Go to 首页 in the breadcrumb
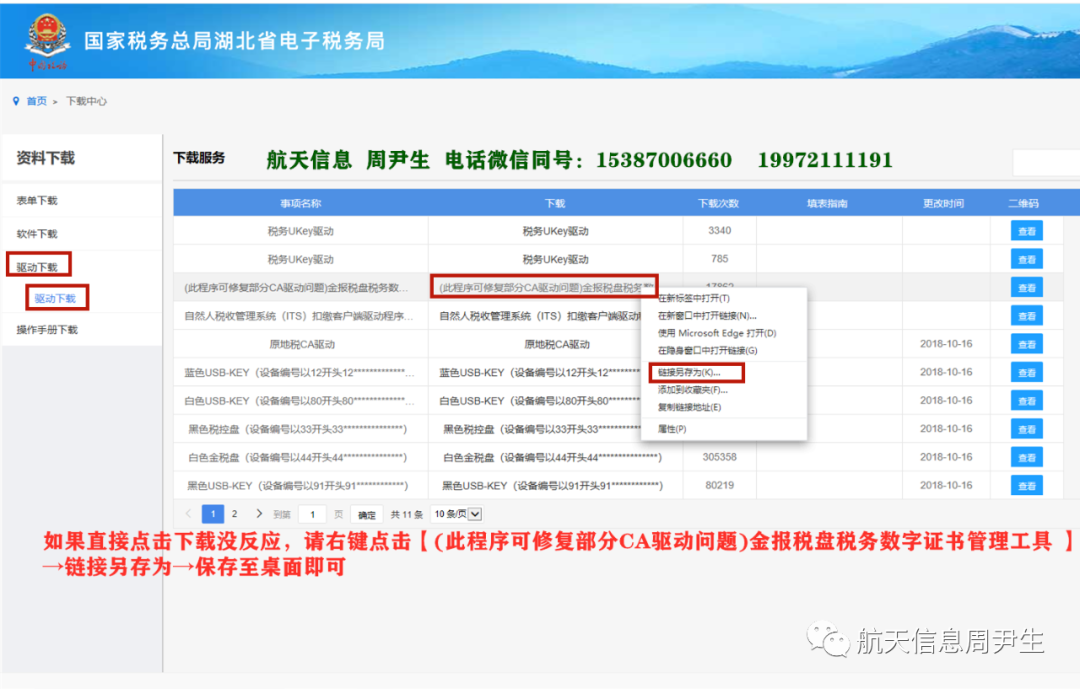The height and width of the screenshot is (689, 1080). pyautogui.click(x=37, y=101)
